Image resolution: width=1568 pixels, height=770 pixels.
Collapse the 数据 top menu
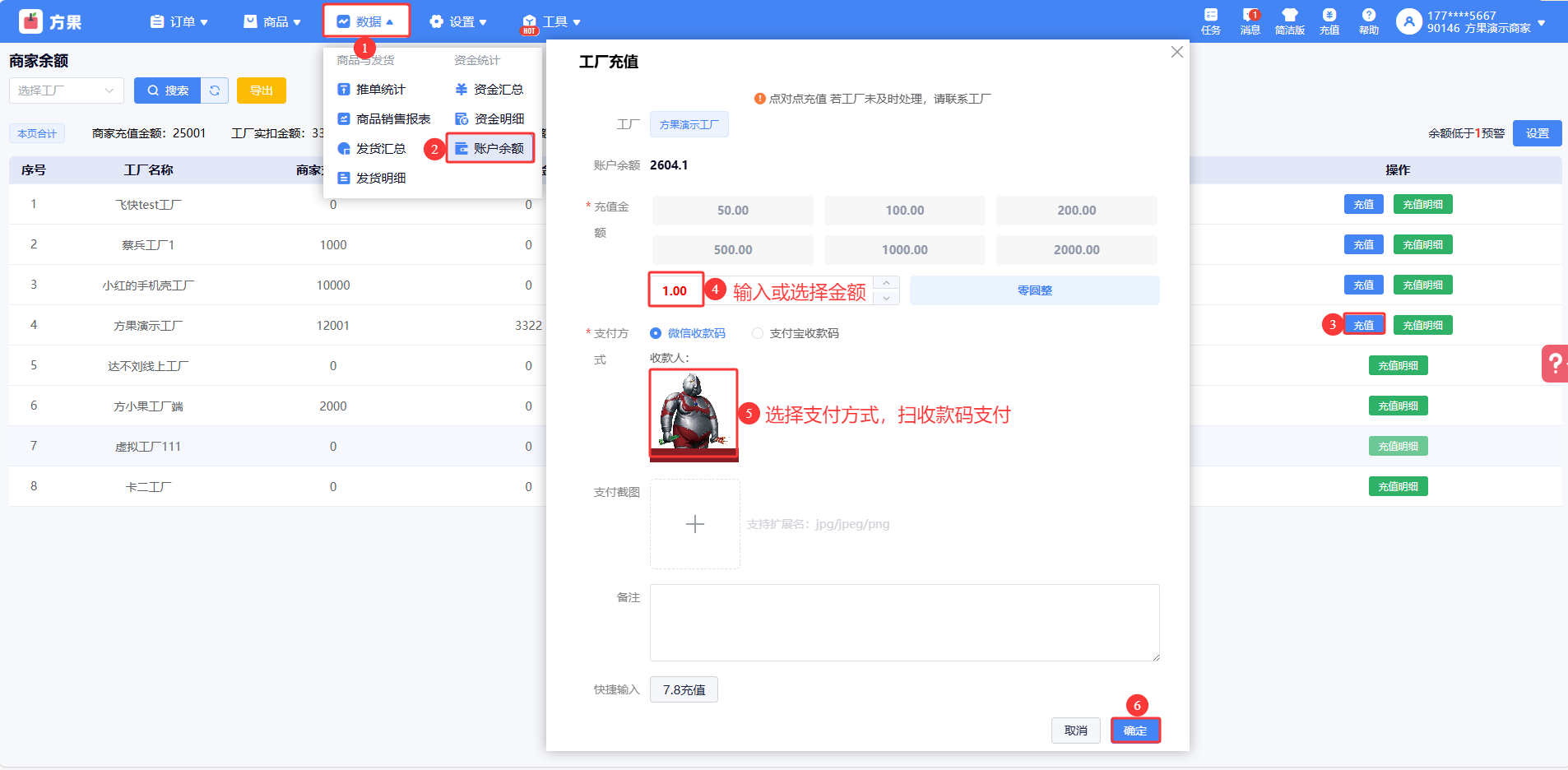(366, 21)
